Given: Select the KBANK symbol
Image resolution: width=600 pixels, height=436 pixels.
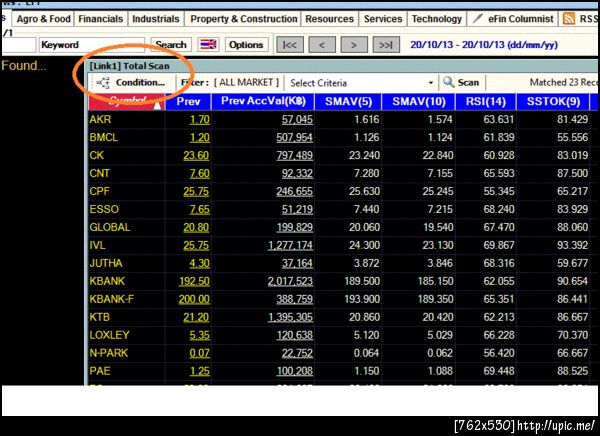Looking at the screenshot, I should pos(107,281).
